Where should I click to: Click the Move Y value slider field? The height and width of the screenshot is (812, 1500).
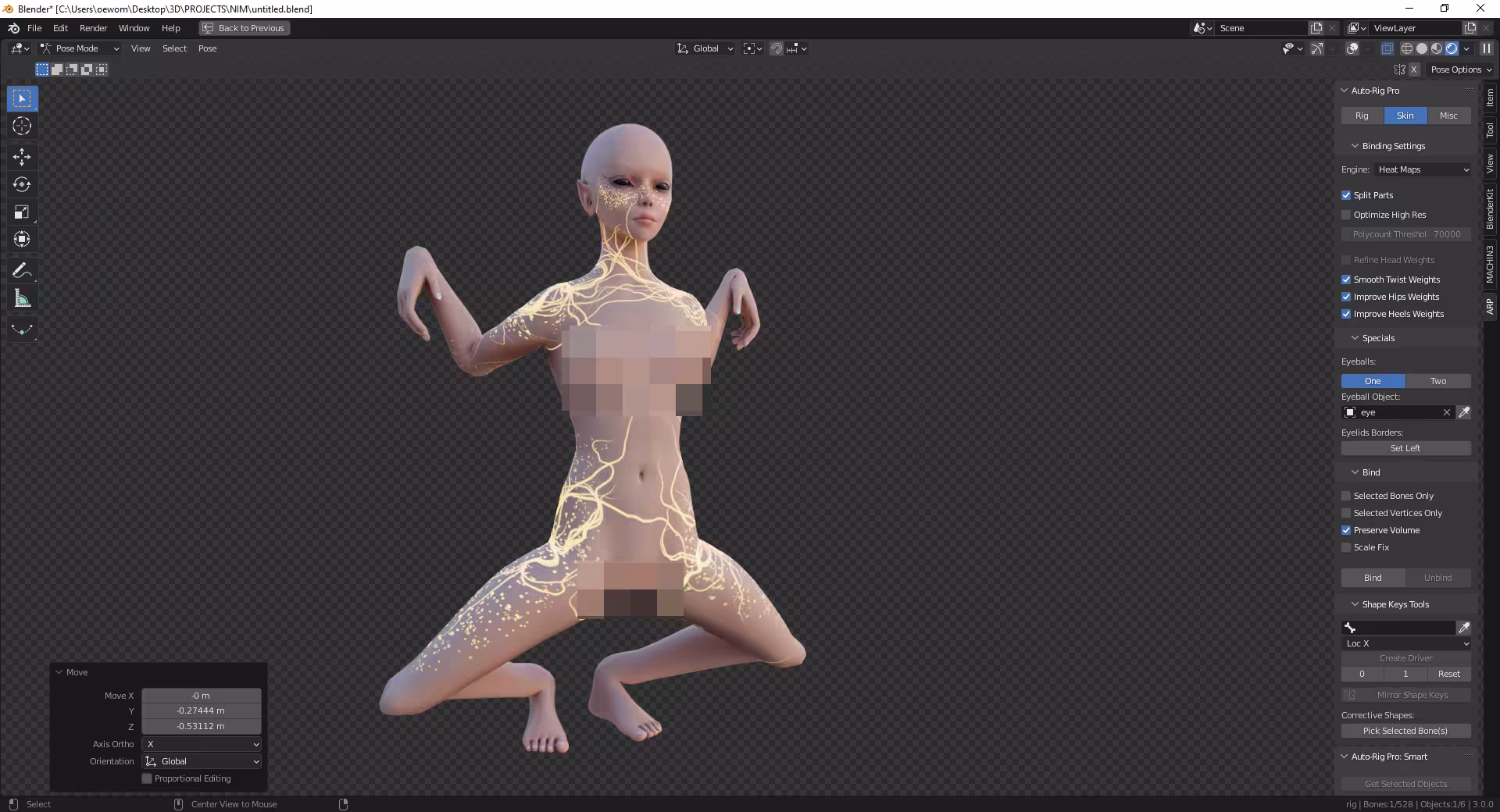pos(202,710)
